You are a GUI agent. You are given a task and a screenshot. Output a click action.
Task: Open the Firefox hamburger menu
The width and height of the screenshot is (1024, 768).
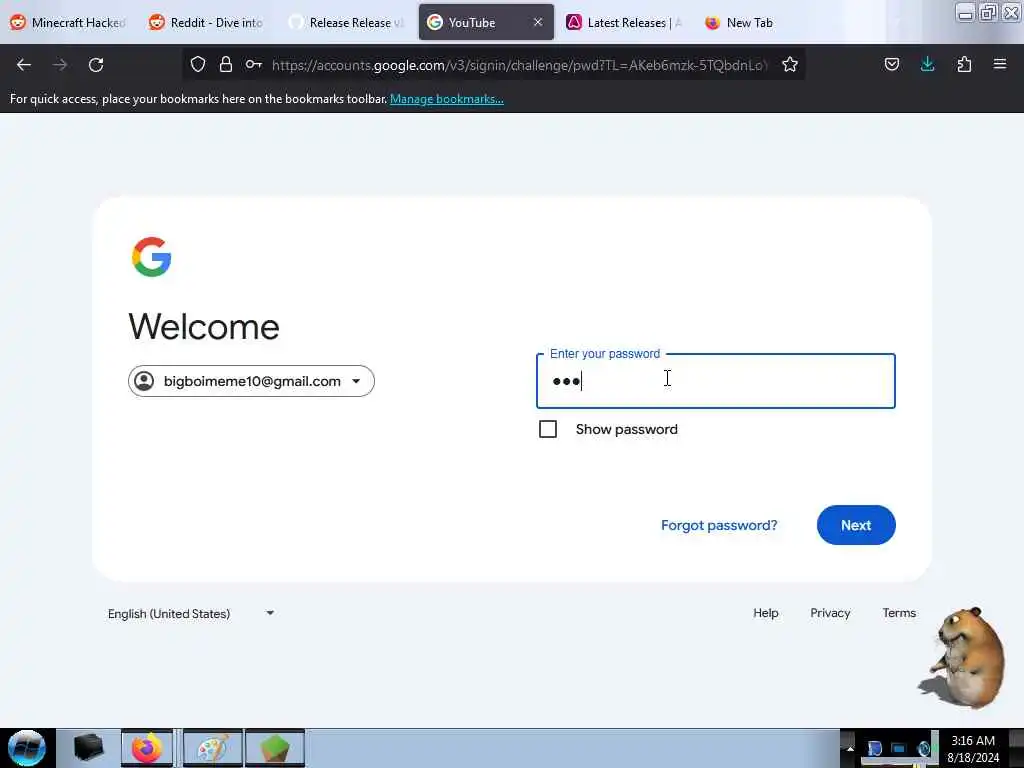1000,64
